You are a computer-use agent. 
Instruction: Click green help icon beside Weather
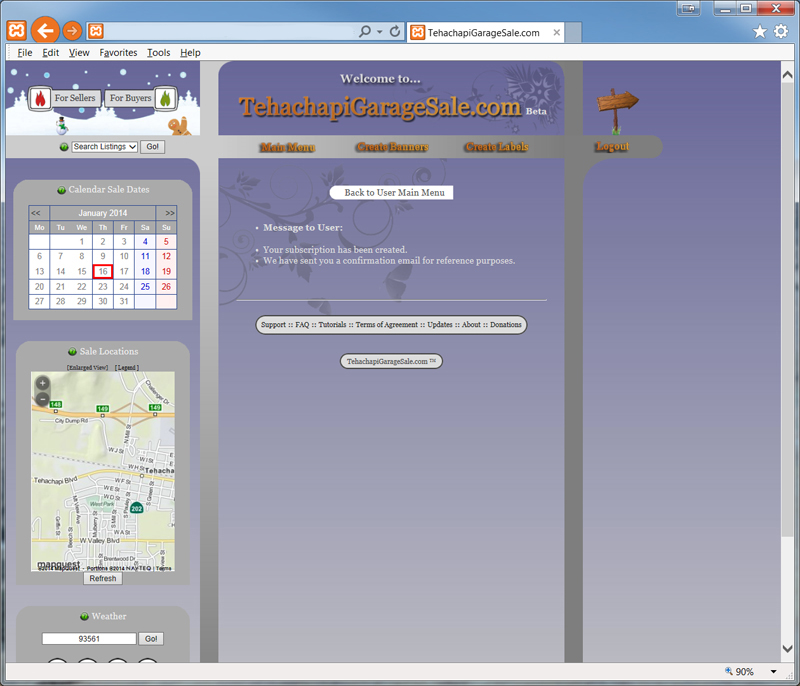(x=84, y=616)
